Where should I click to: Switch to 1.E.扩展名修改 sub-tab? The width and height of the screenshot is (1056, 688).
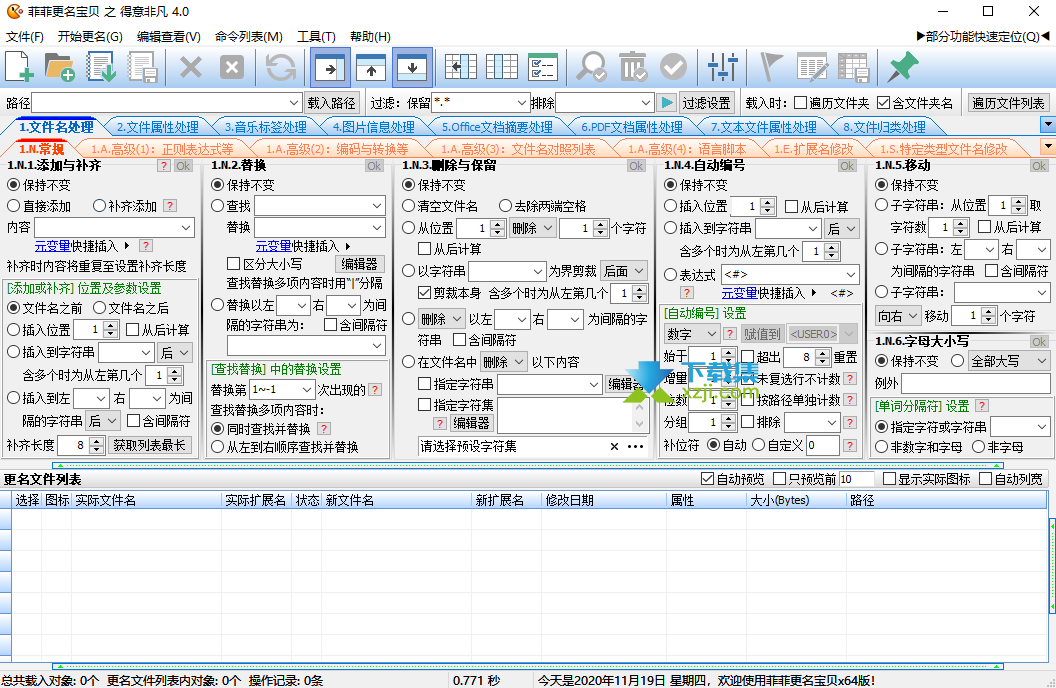pos(813,149)
